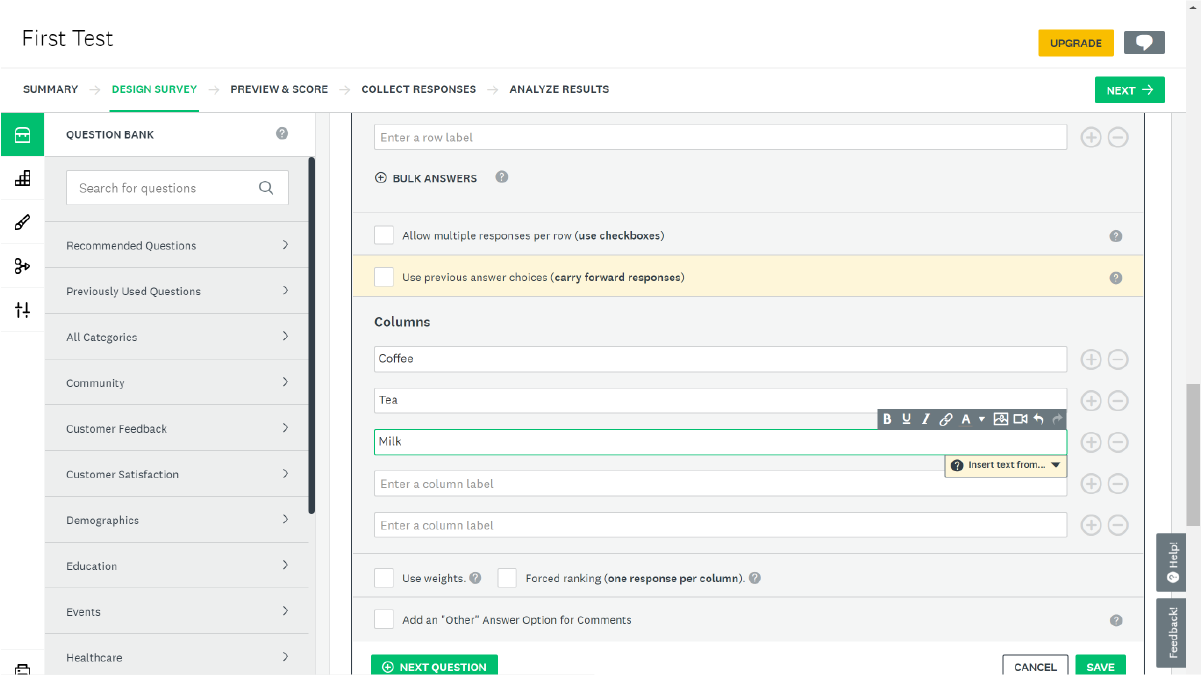
Task: Click the Question Bank help icon
Action: (282, 134)
